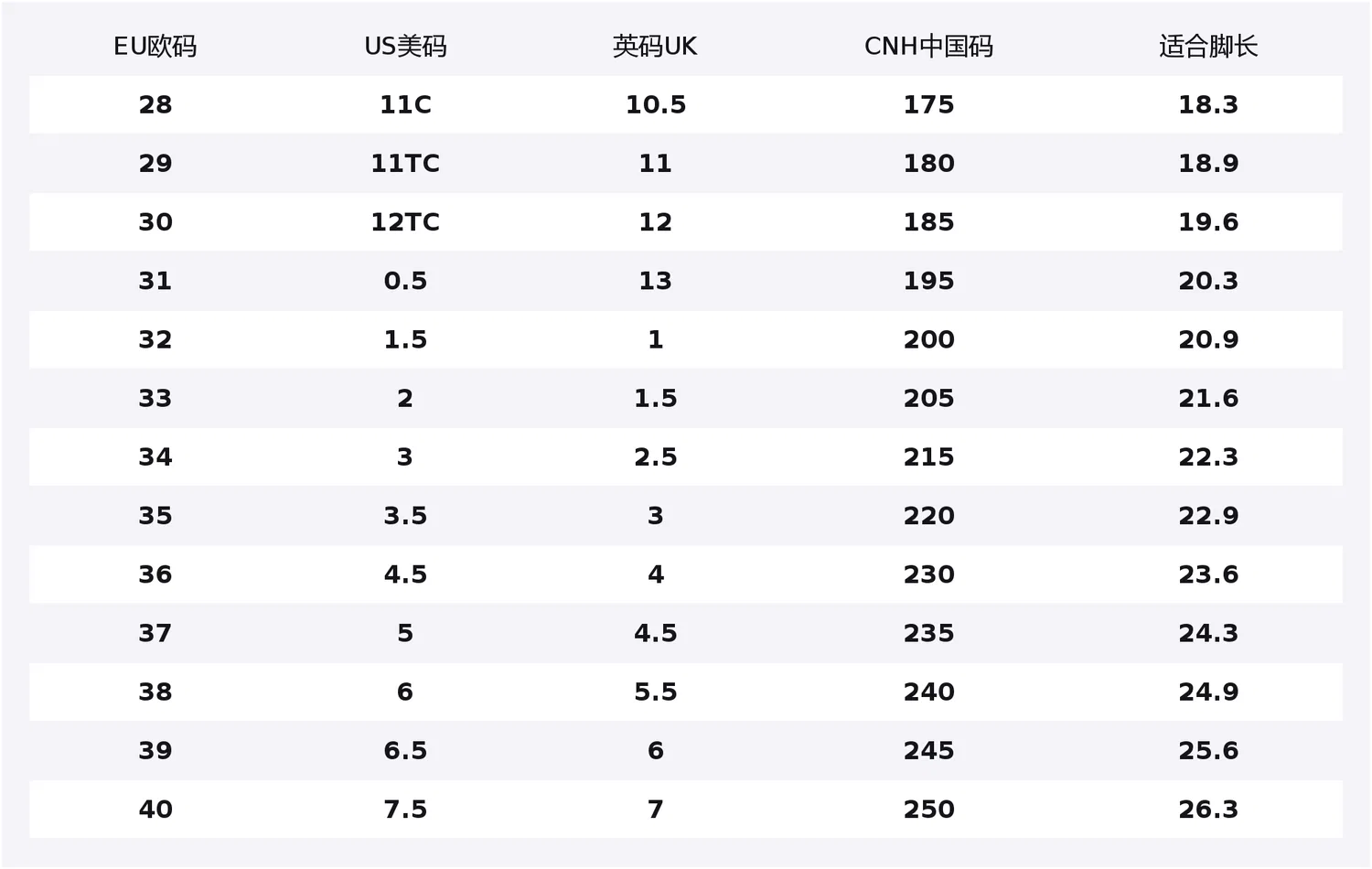Select foot length 26.3 cell
The image size is (1372, 869).
click(x=1208, y=810)
